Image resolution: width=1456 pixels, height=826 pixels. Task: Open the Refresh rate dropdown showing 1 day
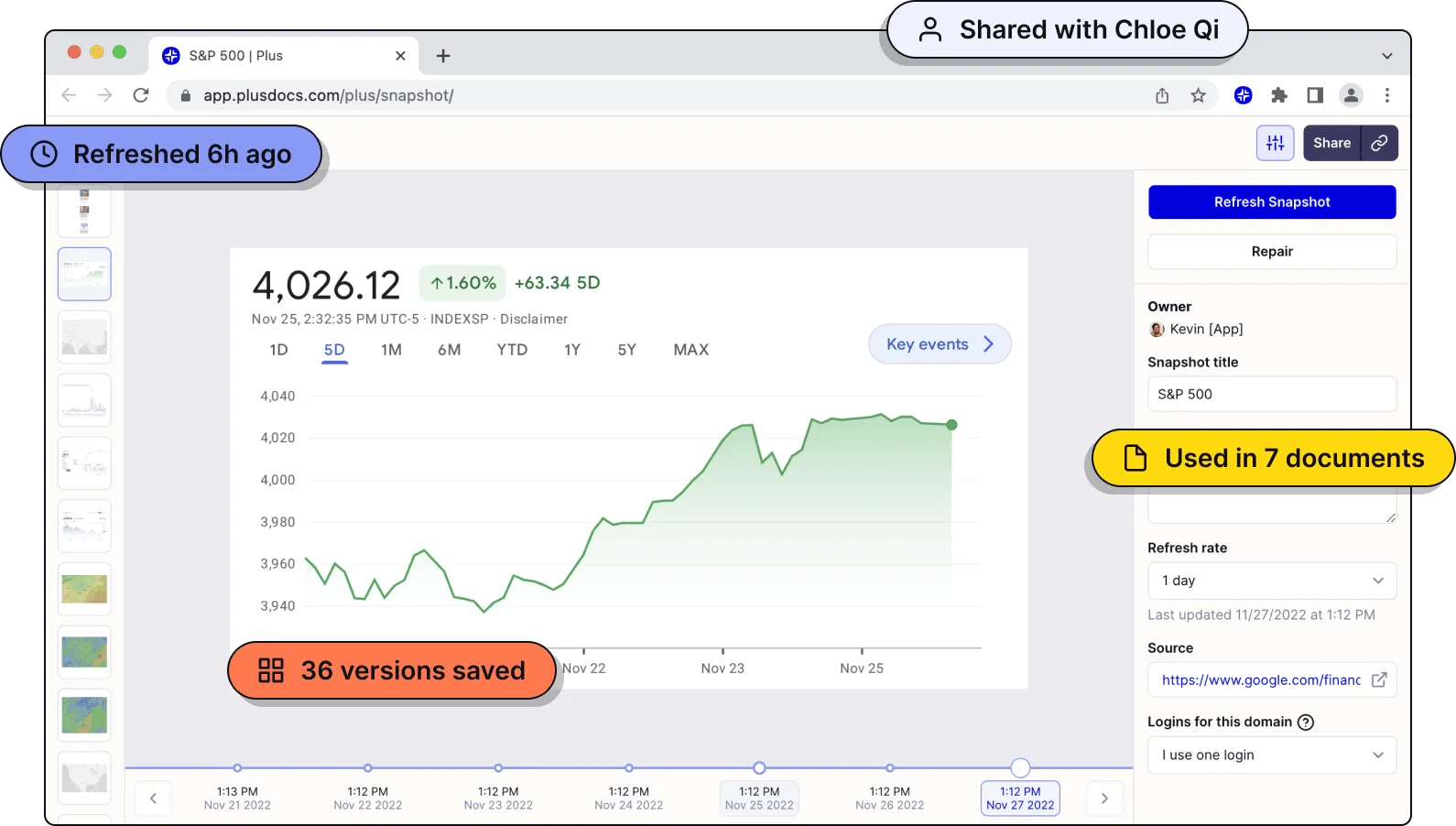click(x=1272, y=581)
